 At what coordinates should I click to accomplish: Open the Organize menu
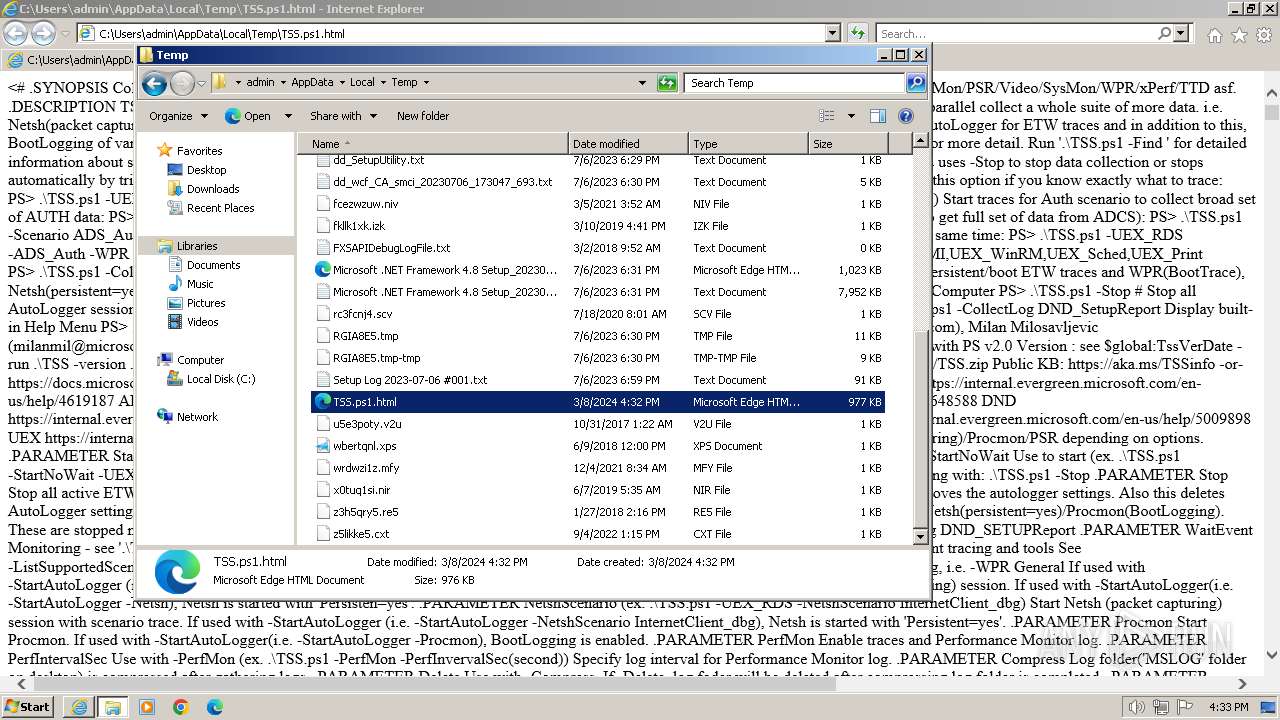pyautogui.click(x=178, y=116)
